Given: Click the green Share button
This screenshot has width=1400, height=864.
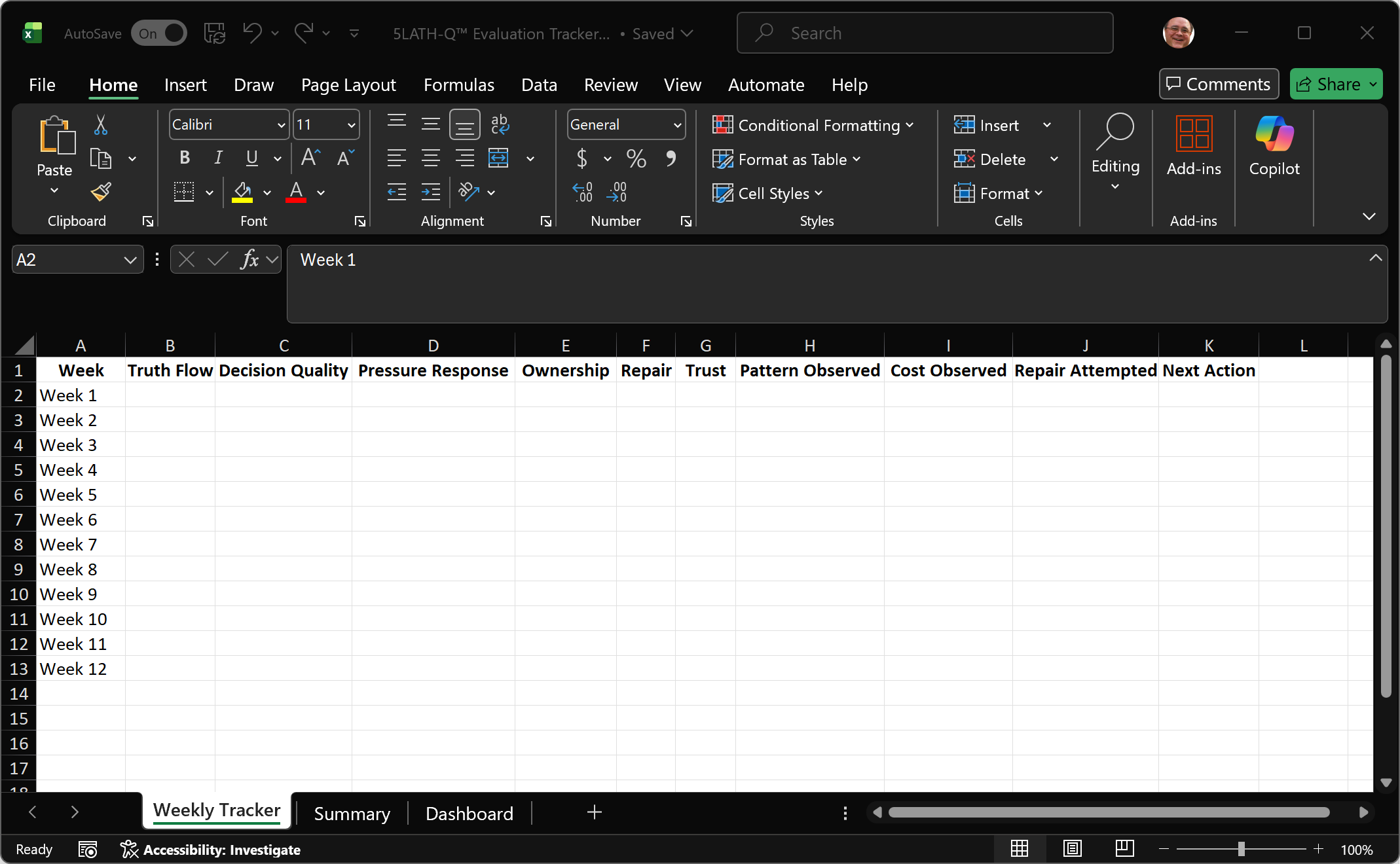Looking at the screenshot, I should 1329,84.
